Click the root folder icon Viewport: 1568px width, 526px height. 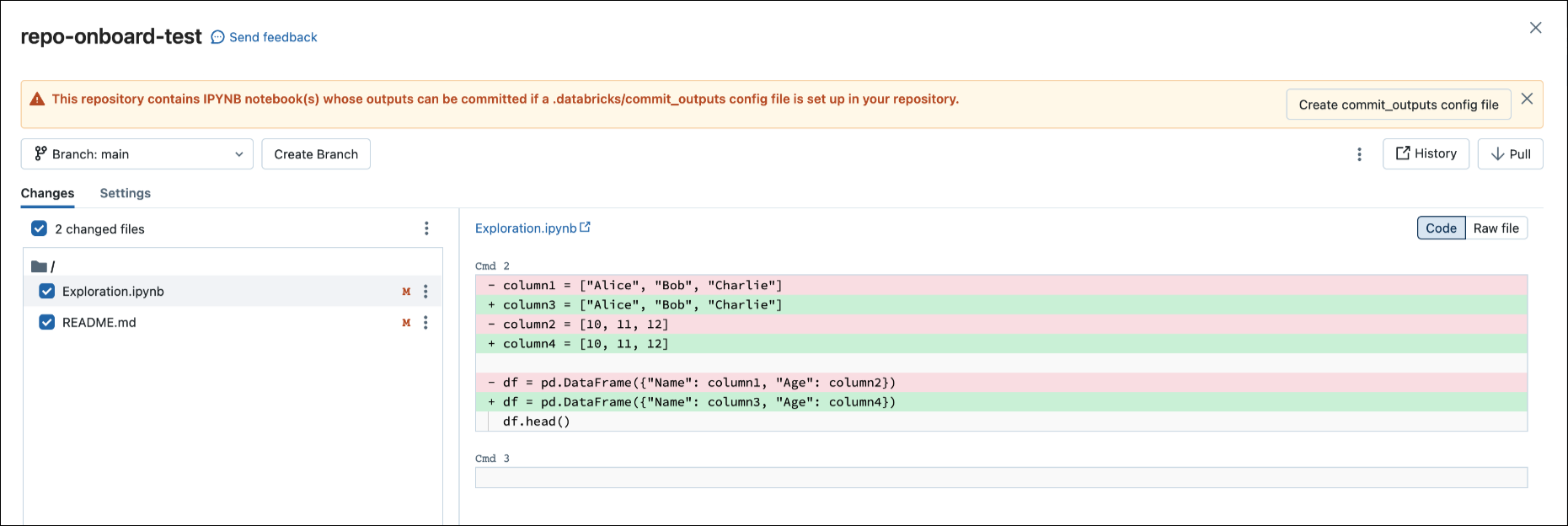click(39, 266)
